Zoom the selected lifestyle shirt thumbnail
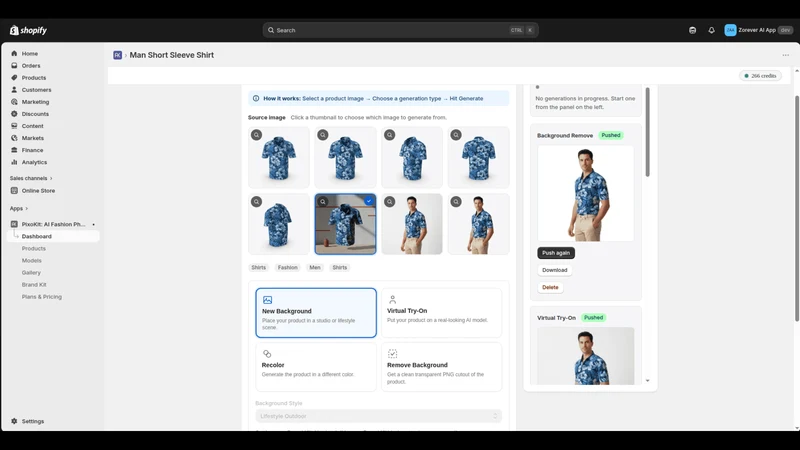 pyautogui.click(x=323, y=202)
